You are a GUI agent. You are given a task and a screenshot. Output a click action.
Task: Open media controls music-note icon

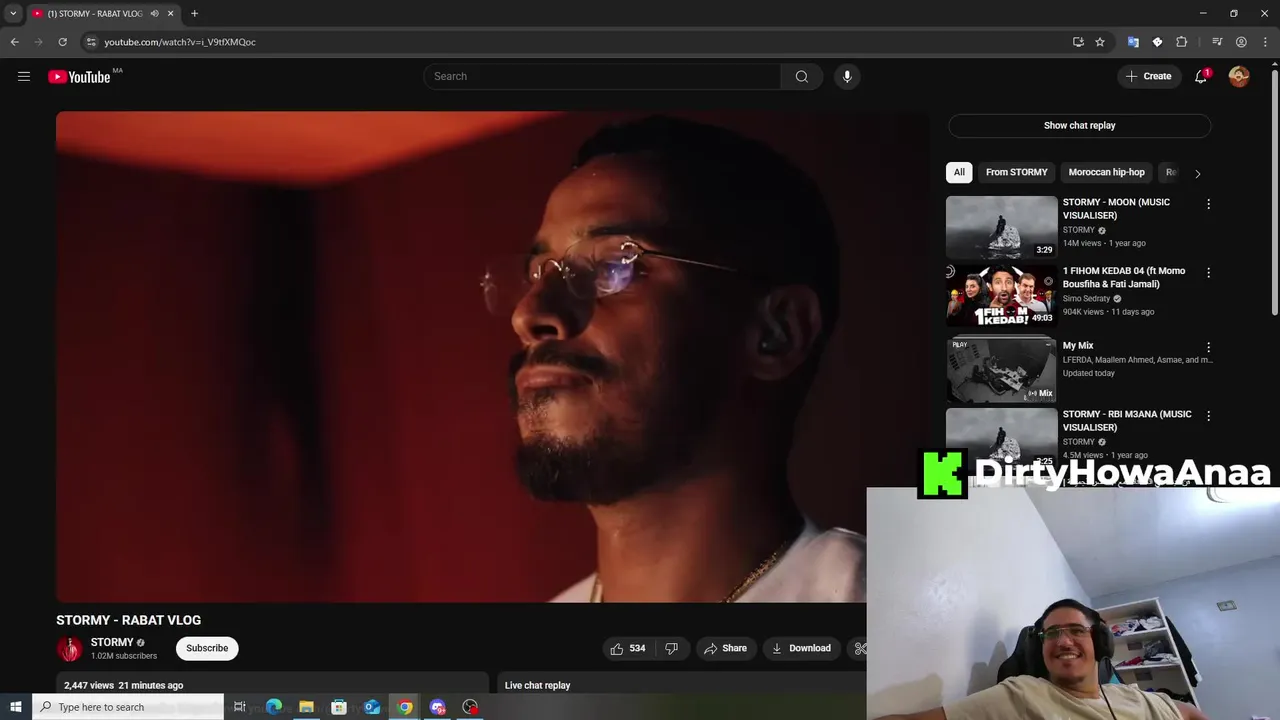[x=1217, y=42]
